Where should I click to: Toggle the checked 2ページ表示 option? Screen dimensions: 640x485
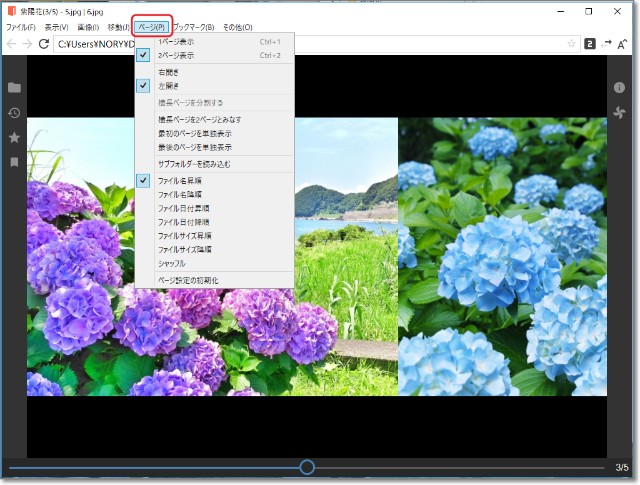177,56
